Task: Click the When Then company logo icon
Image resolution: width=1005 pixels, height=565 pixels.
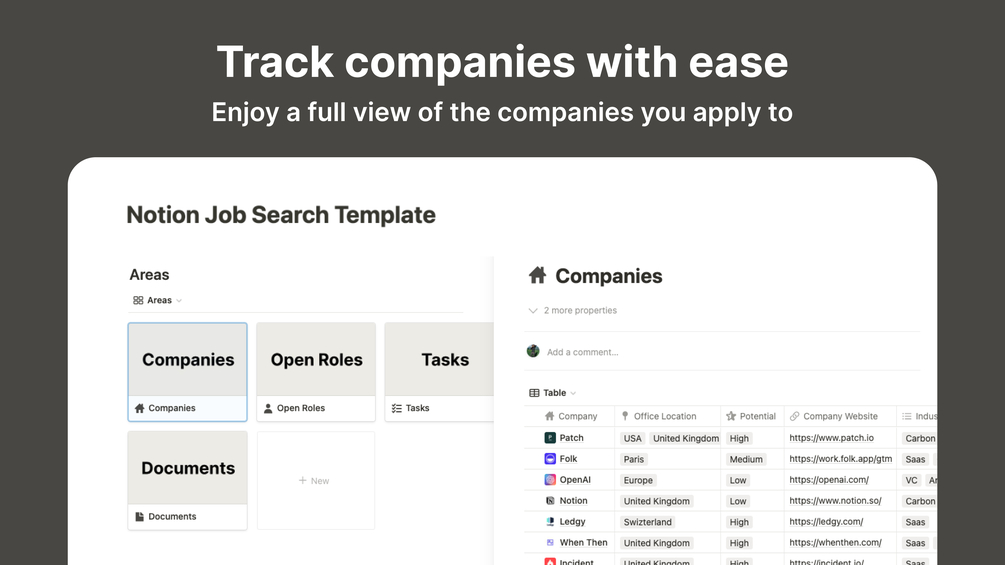Action: tap(550, 543)
